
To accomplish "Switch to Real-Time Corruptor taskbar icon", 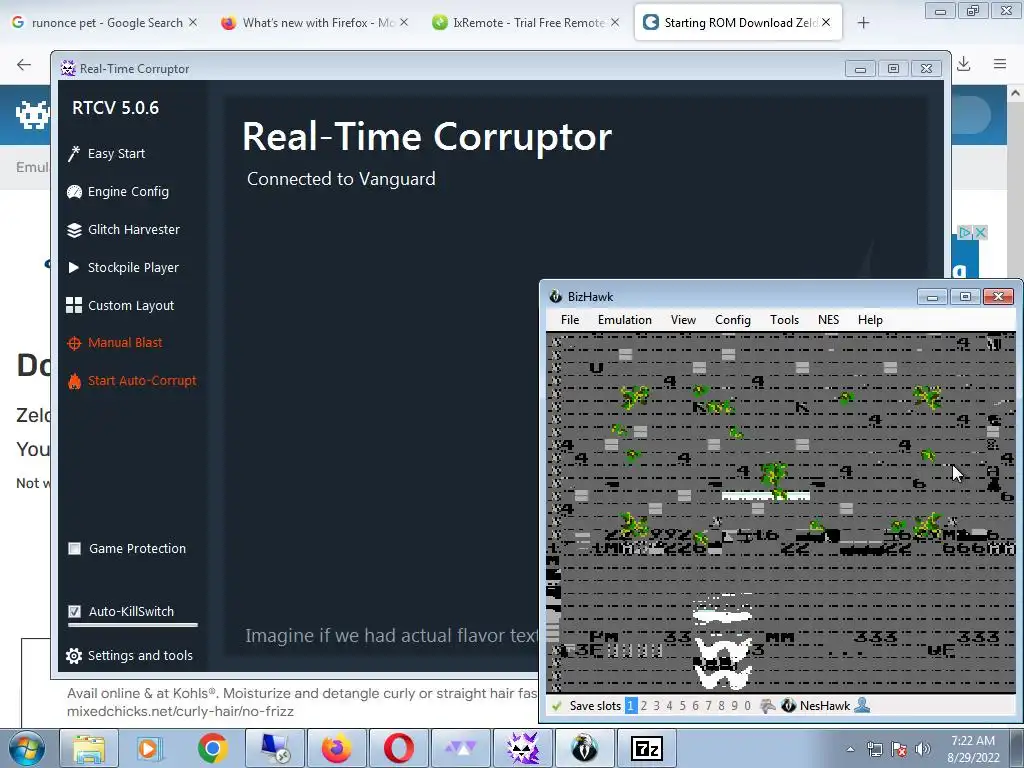I will [x=522, y=748].
